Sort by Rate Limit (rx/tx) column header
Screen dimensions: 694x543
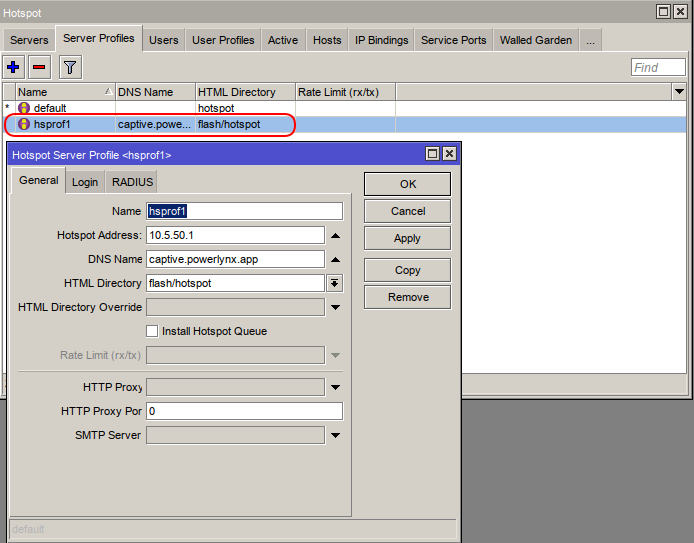[346, 92]
